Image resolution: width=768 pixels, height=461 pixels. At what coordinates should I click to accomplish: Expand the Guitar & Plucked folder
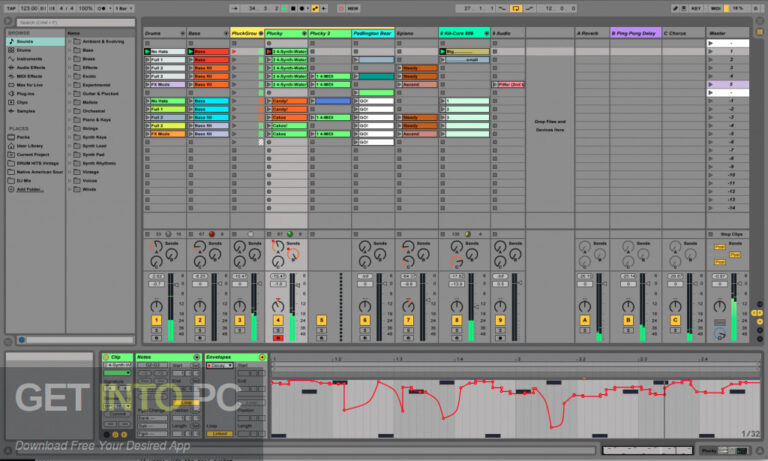pos(70,94)
